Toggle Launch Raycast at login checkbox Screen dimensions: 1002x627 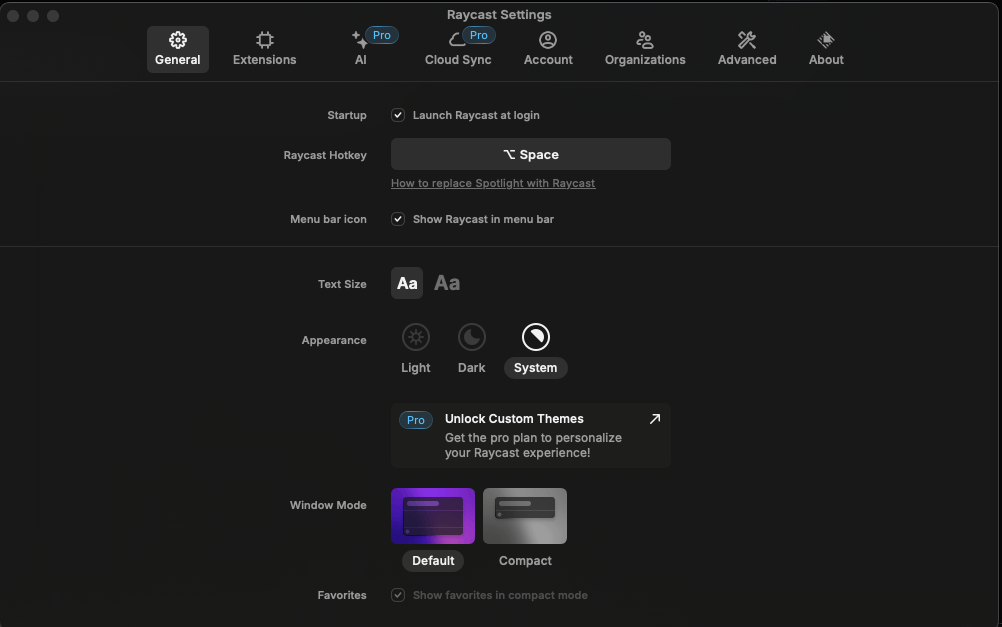point(397,115)
